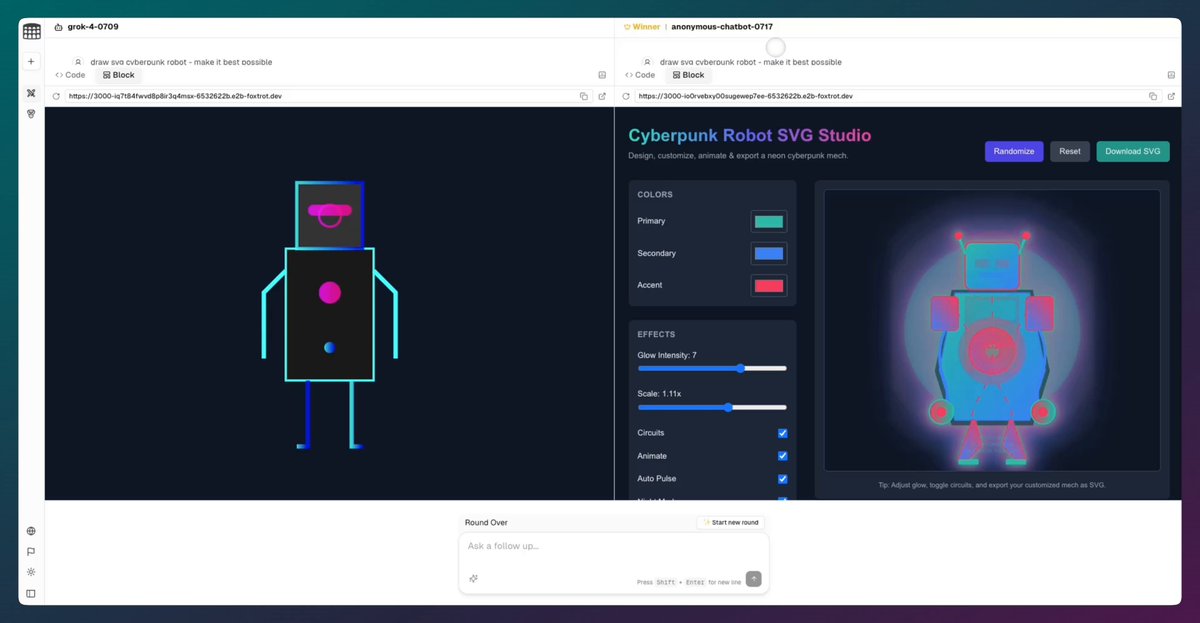Click the anonymous-chatbot-0717 model name
The width and height of the screenshot is (1200, 623).
[x=721, y=27]
